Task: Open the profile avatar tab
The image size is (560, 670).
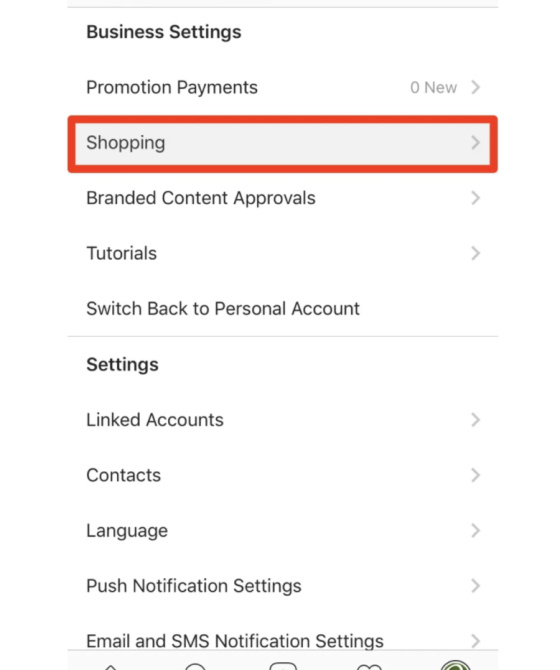Action: (456, 665)
